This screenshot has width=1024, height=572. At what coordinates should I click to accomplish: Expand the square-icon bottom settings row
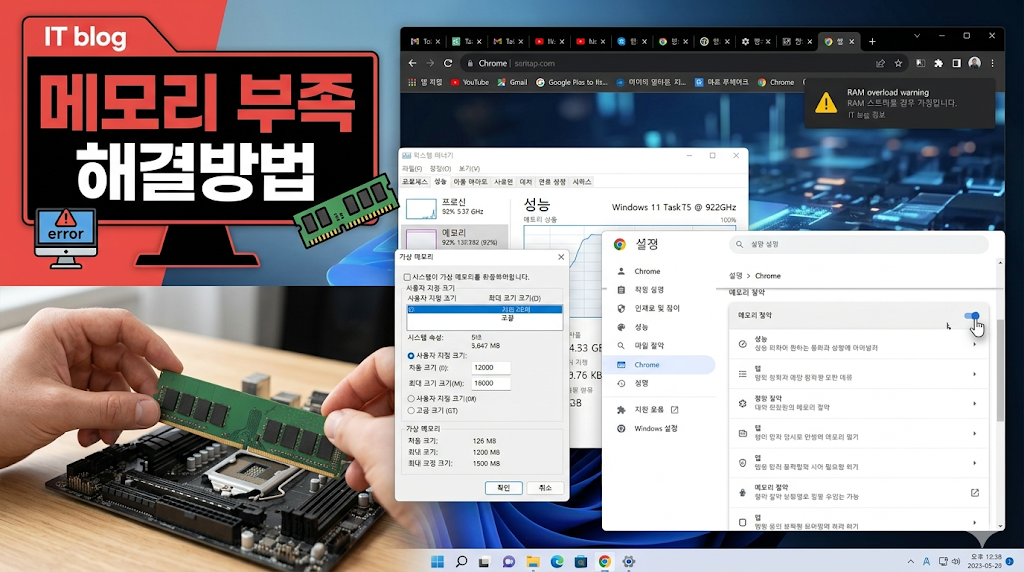[x=859, y=522]
